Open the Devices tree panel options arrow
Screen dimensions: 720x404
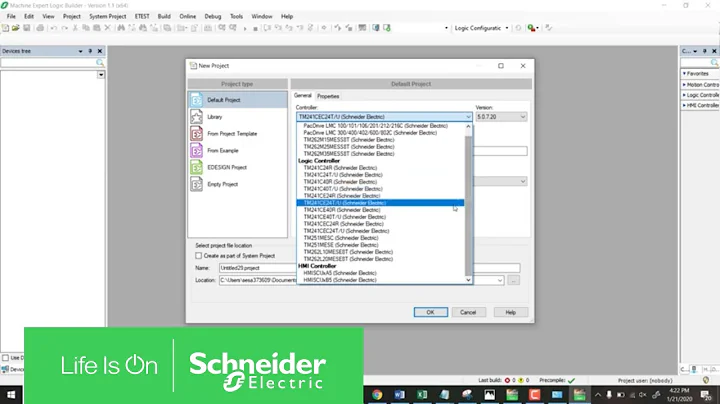point(80,51)
